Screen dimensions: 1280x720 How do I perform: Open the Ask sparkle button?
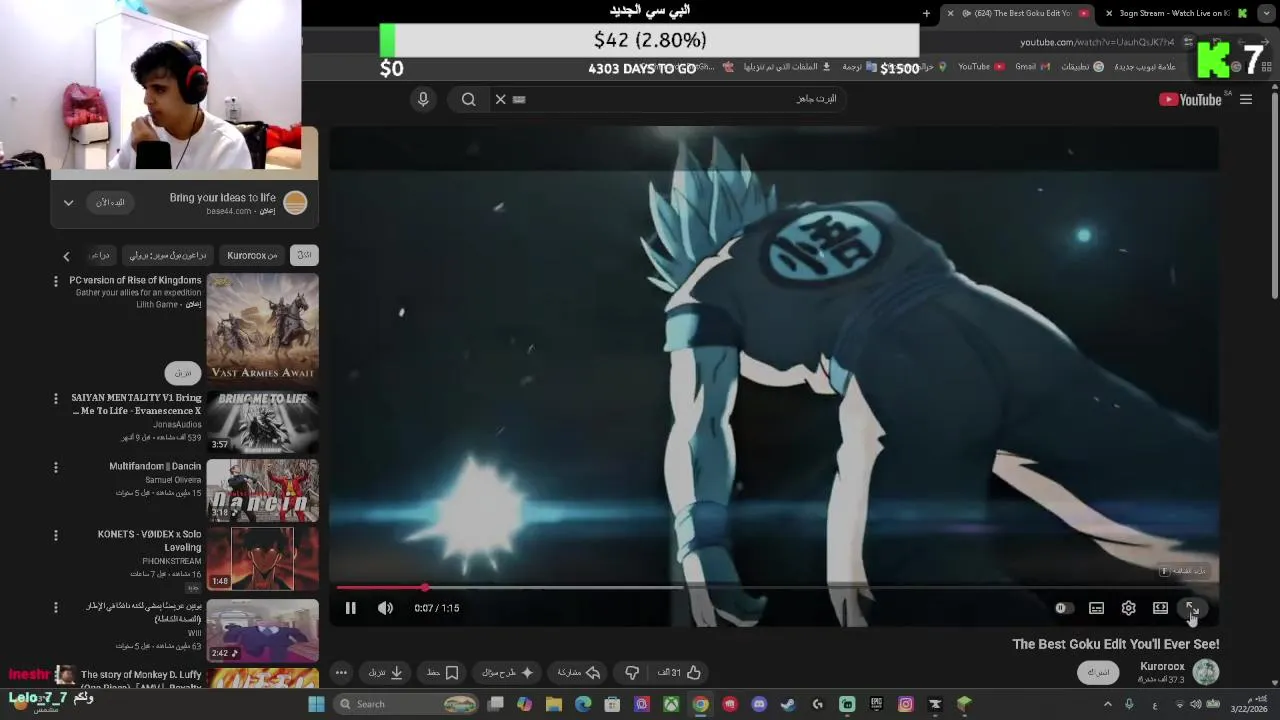(x=508, y=673)
